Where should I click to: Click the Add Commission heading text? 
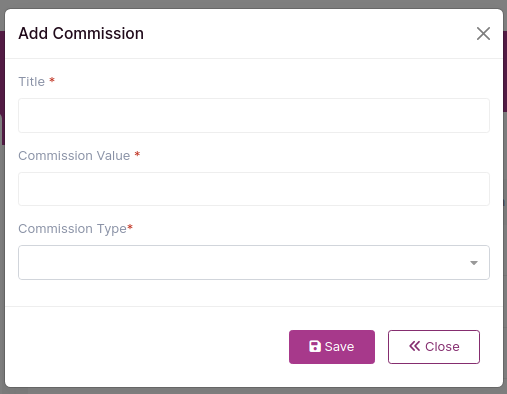[81, 33]
